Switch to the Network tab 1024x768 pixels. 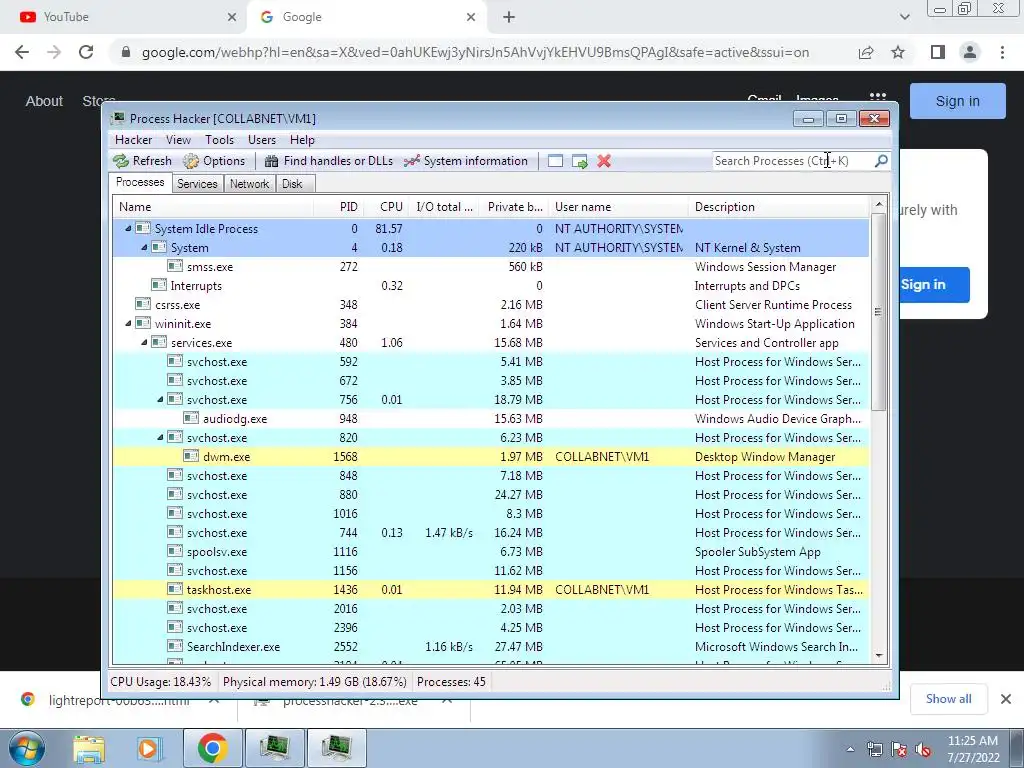(x=249, y=184)
